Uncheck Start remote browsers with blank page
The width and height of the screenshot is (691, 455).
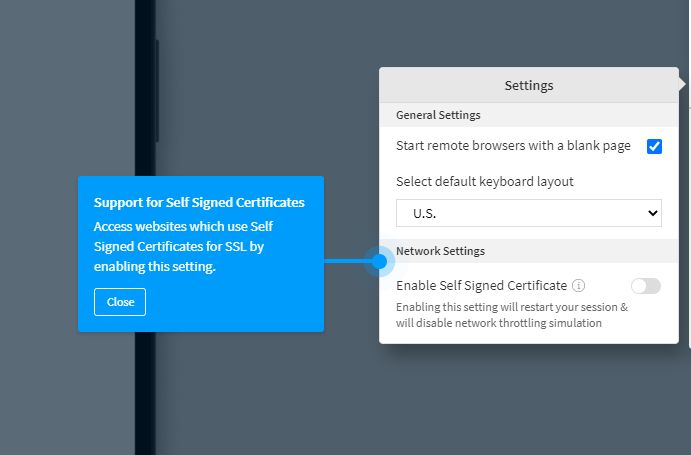pos(654,146)
